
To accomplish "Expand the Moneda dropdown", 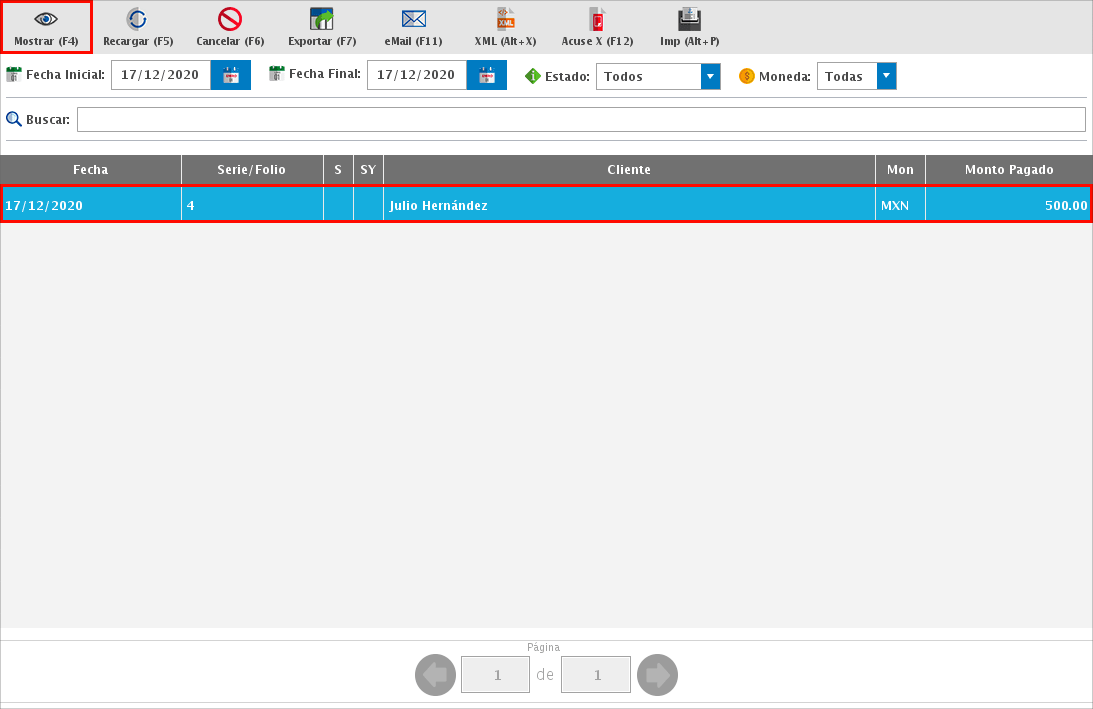I will coord(886,76).
